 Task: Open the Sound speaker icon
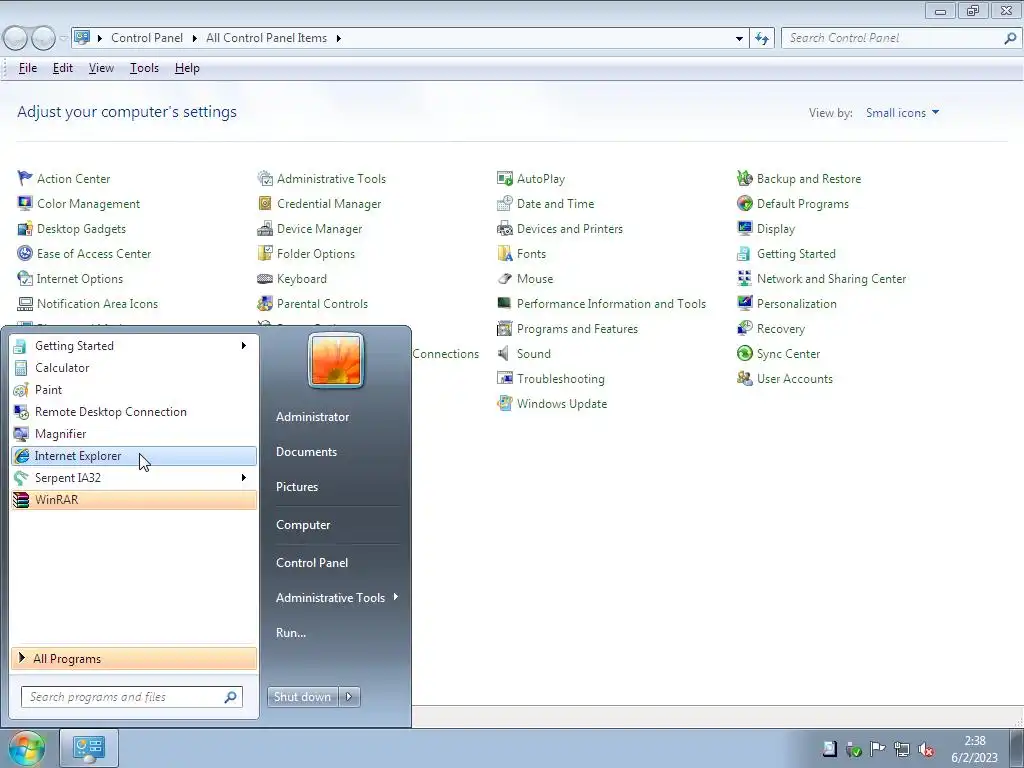coord(504,353)
